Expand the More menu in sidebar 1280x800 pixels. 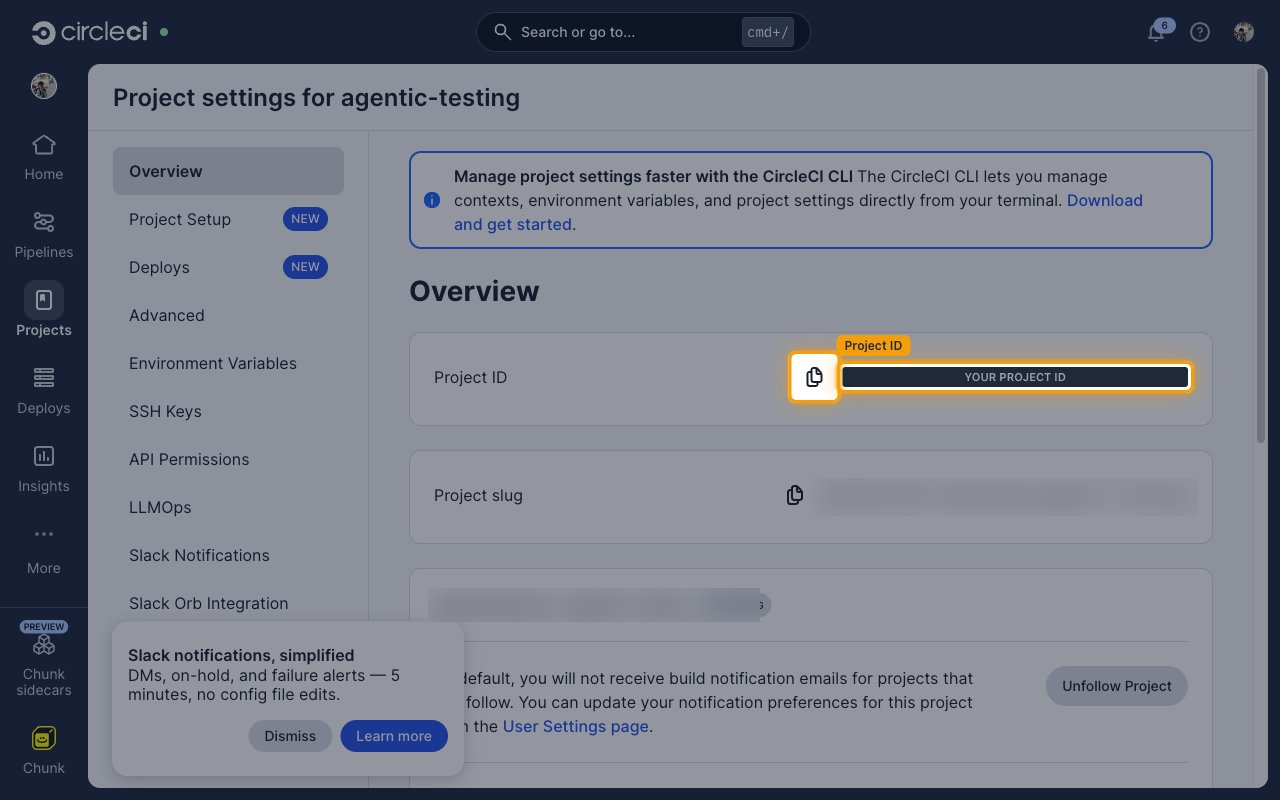[44, 550]
